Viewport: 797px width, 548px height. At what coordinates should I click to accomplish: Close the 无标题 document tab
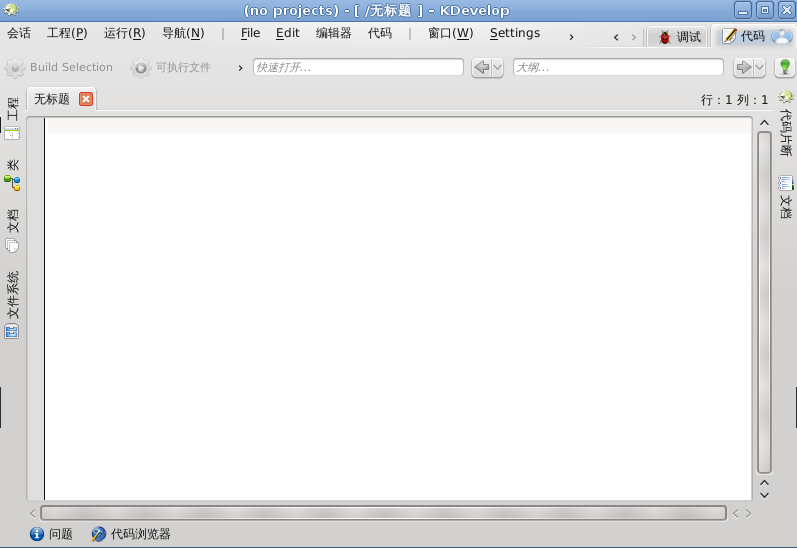(x=86, y=99)
